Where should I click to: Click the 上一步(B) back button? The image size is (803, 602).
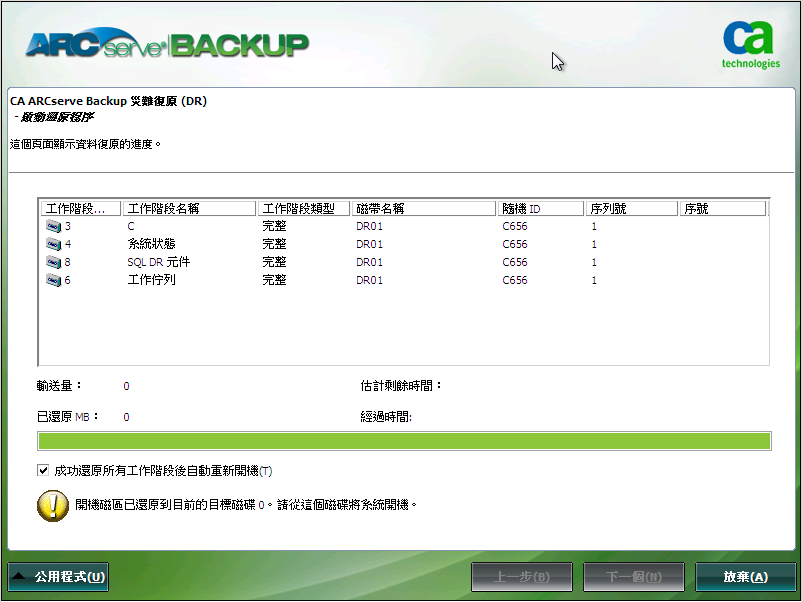(522, 577)
